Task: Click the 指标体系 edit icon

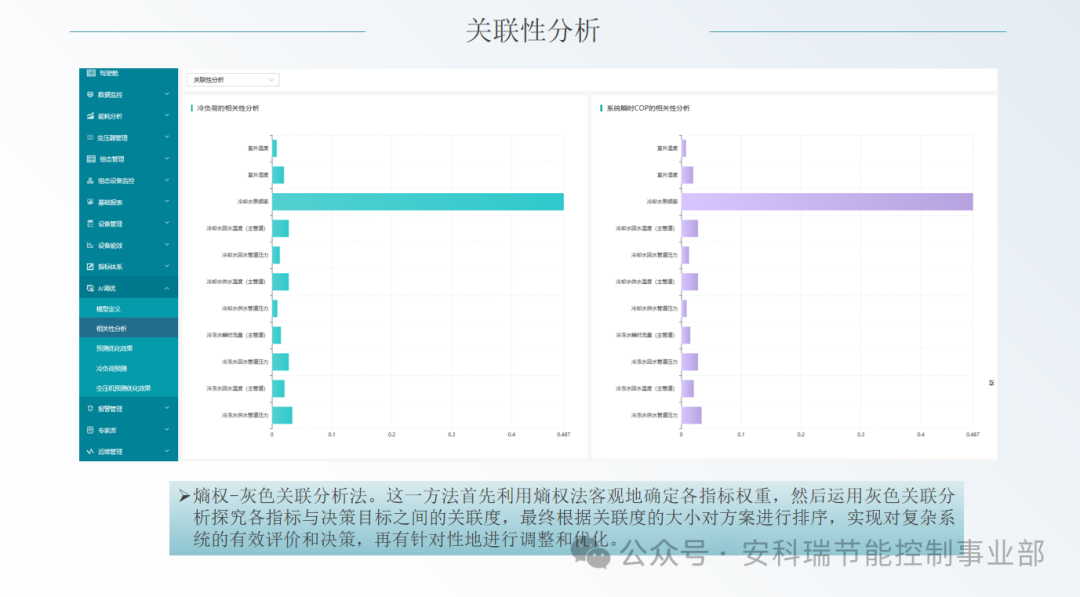Action: click(90, 266)
